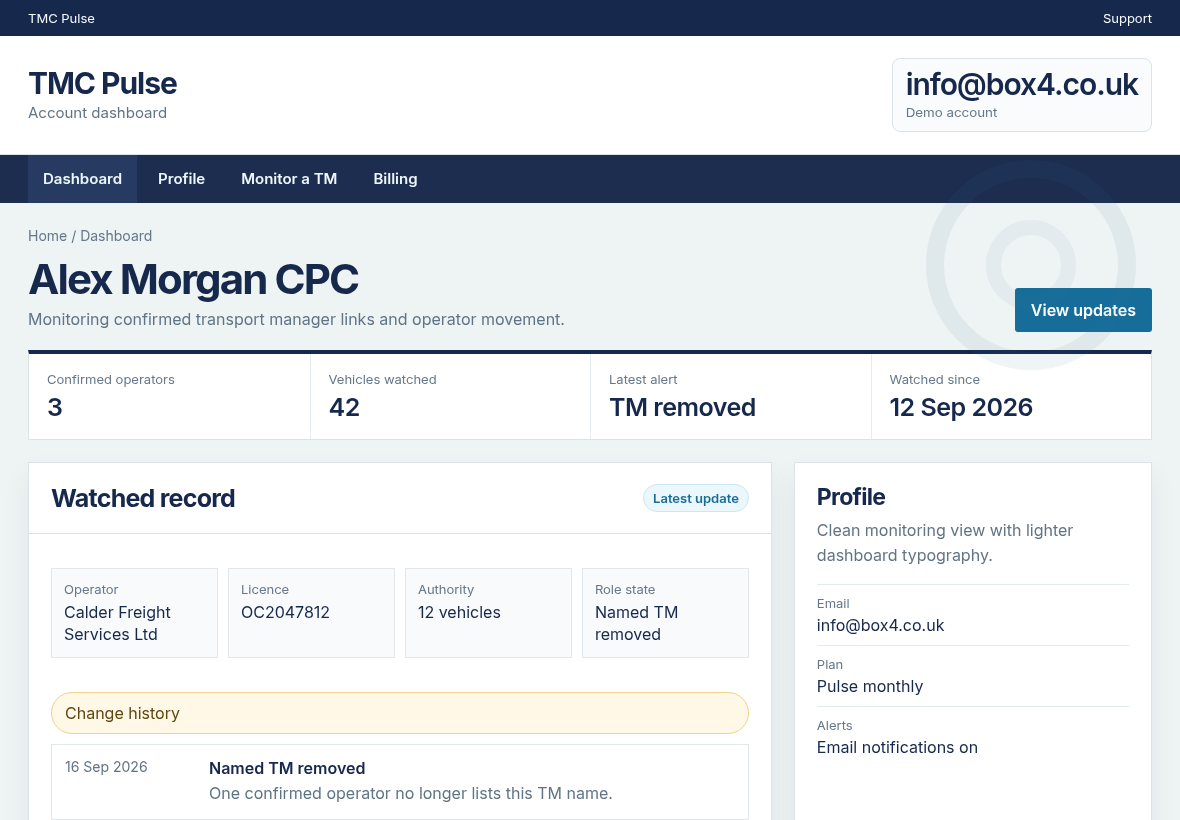The width and height of the screenshot is (1180, 820).
Task: Click the Calder Freight Services Ltd operator
Action: tap(134, 613)
